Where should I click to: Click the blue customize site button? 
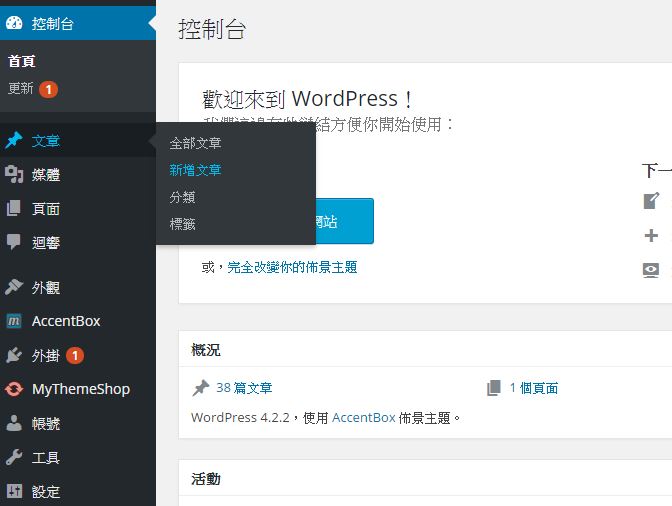click(x=345, y=221)
